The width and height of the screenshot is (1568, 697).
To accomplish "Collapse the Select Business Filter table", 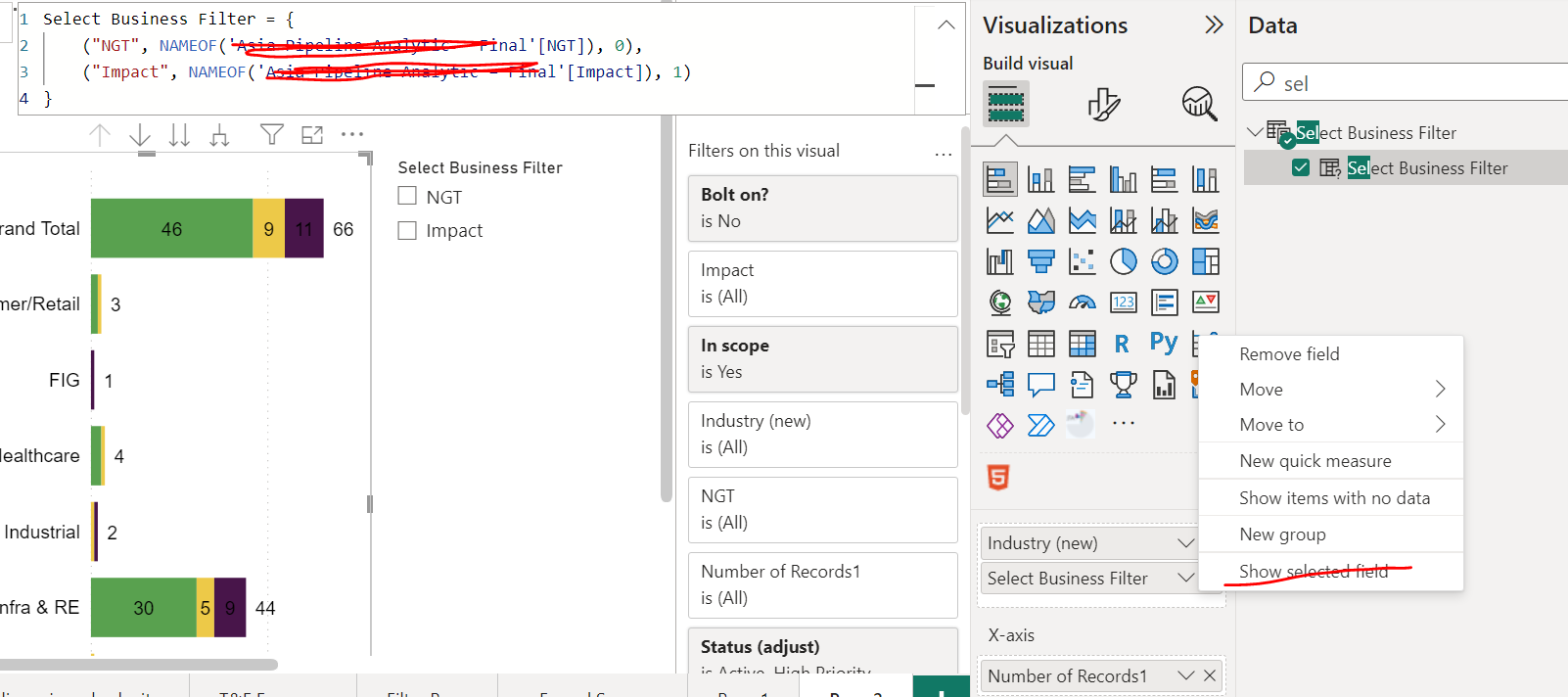I will click(x=1256, y=131).
